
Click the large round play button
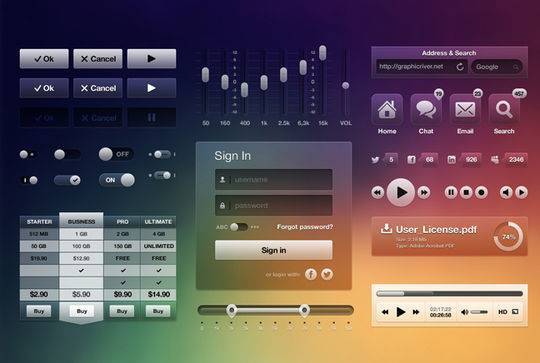tap(401, 192)
